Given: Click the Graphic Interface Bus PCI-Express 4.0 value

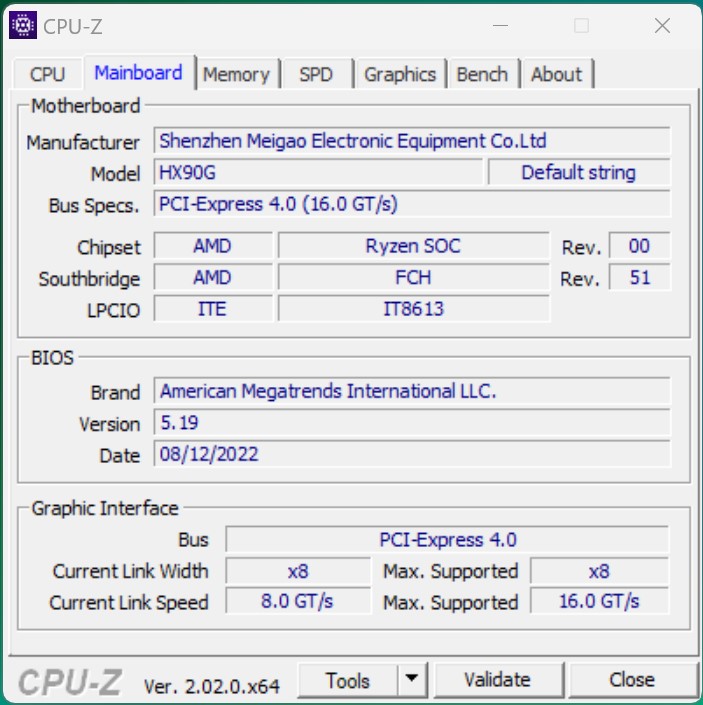Looking at the screenshot, I should pos(447,539).
